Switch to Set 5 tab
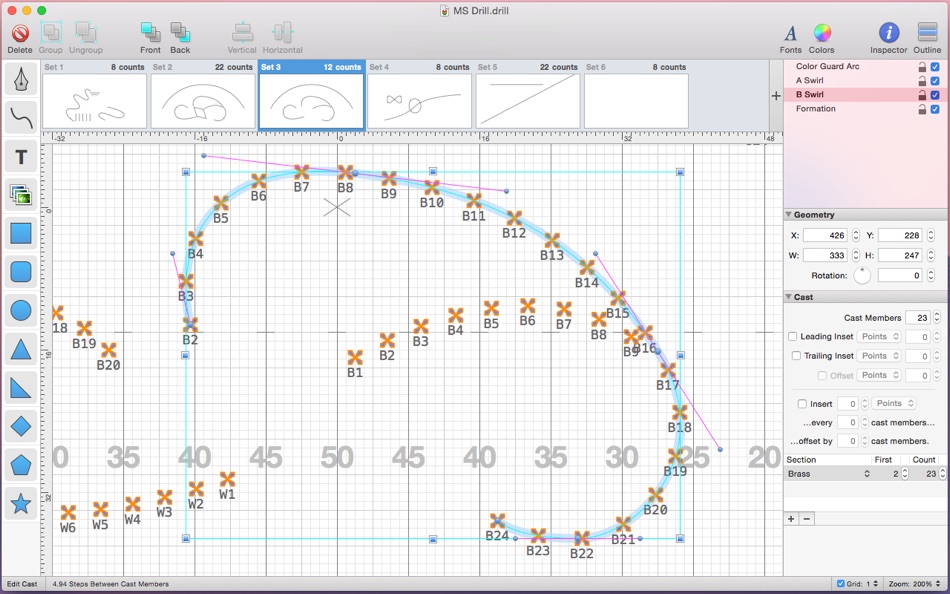 point(528,95)
